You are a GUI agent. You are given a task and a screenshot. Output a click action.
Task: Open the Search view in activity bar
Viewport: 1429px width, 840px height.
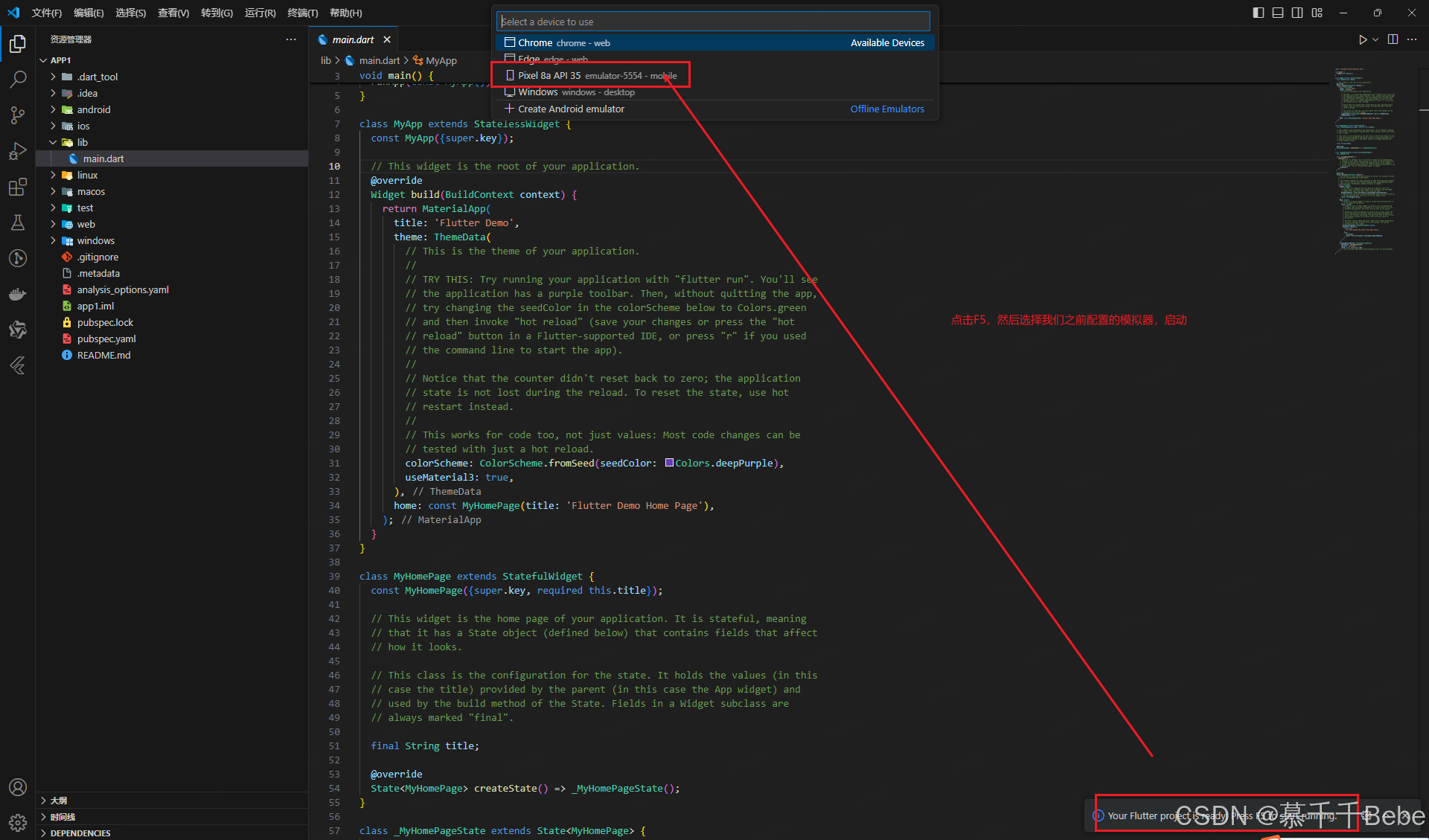click(x=18, y=79)
